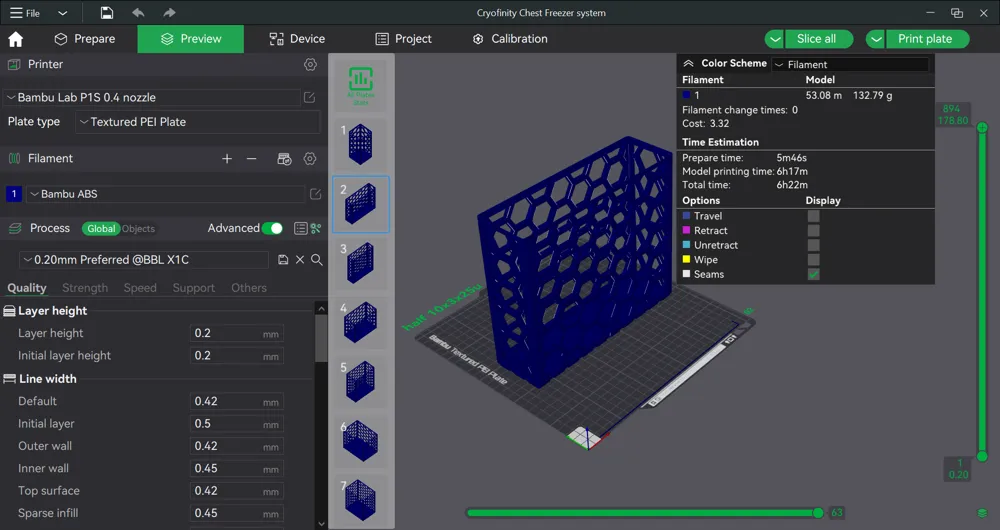
Task: Uncheck Seams display checkbox
Action: pyautogui.click(x=813, y=274)
